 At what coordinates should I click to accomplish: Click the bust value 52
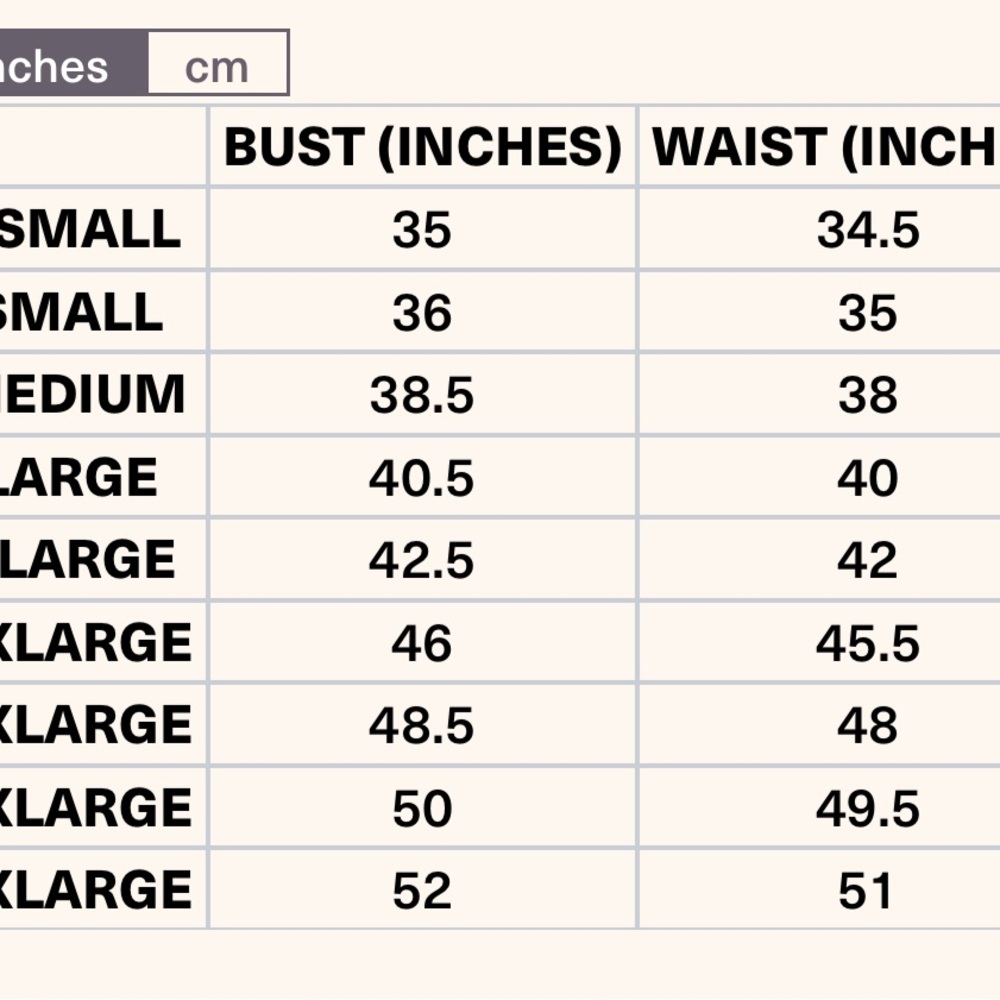point(422,890)
